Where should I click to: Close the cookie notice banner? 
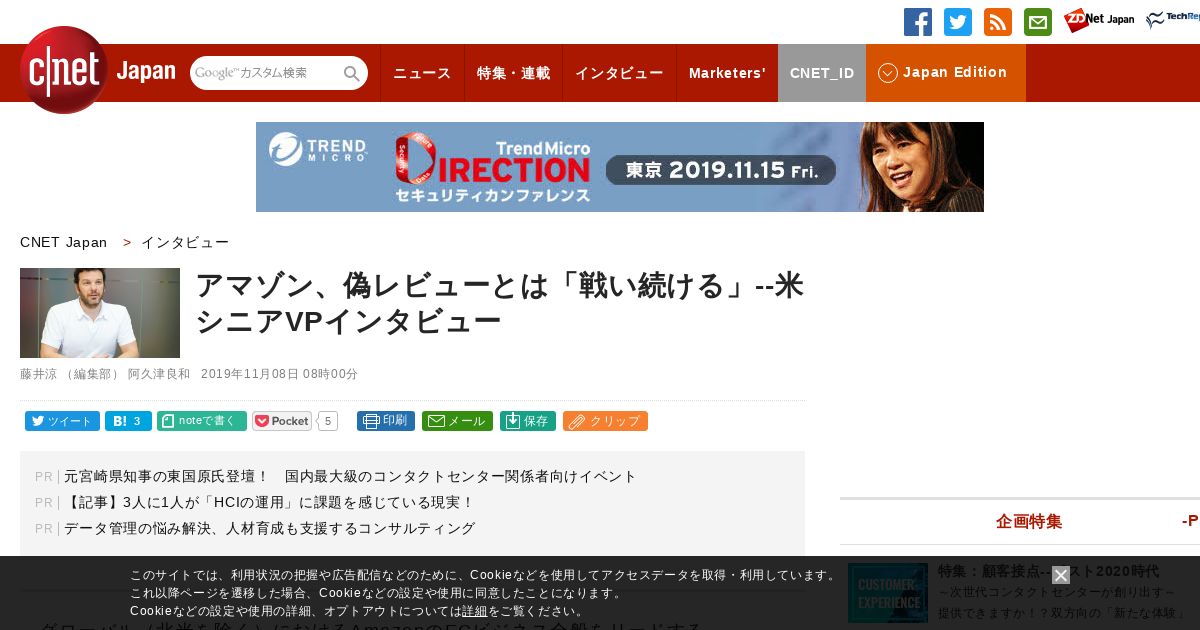point(1061,575)
